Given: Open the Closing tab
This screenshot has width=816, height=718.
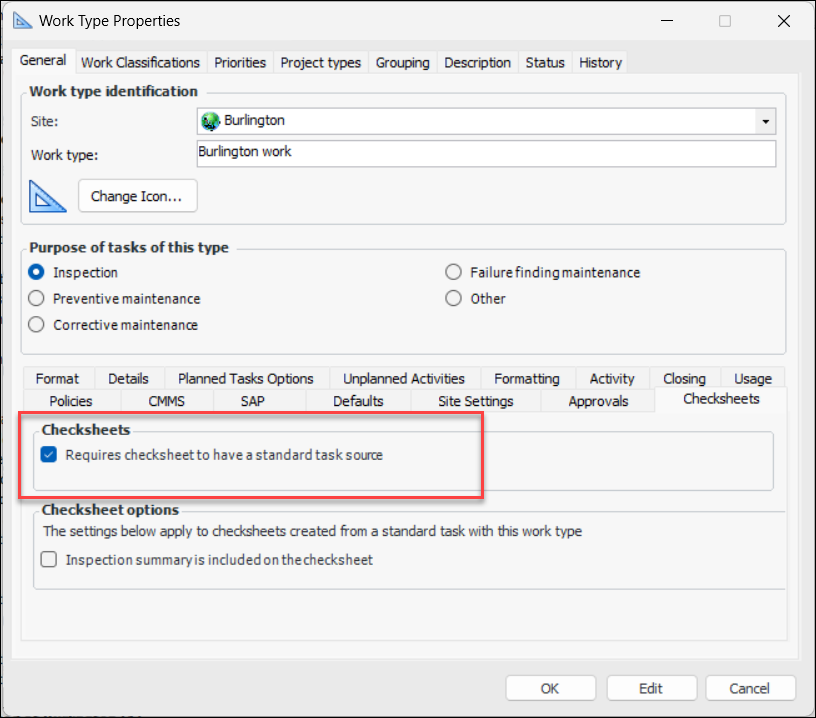Looking at the screenshot, I should click(684, 378).
